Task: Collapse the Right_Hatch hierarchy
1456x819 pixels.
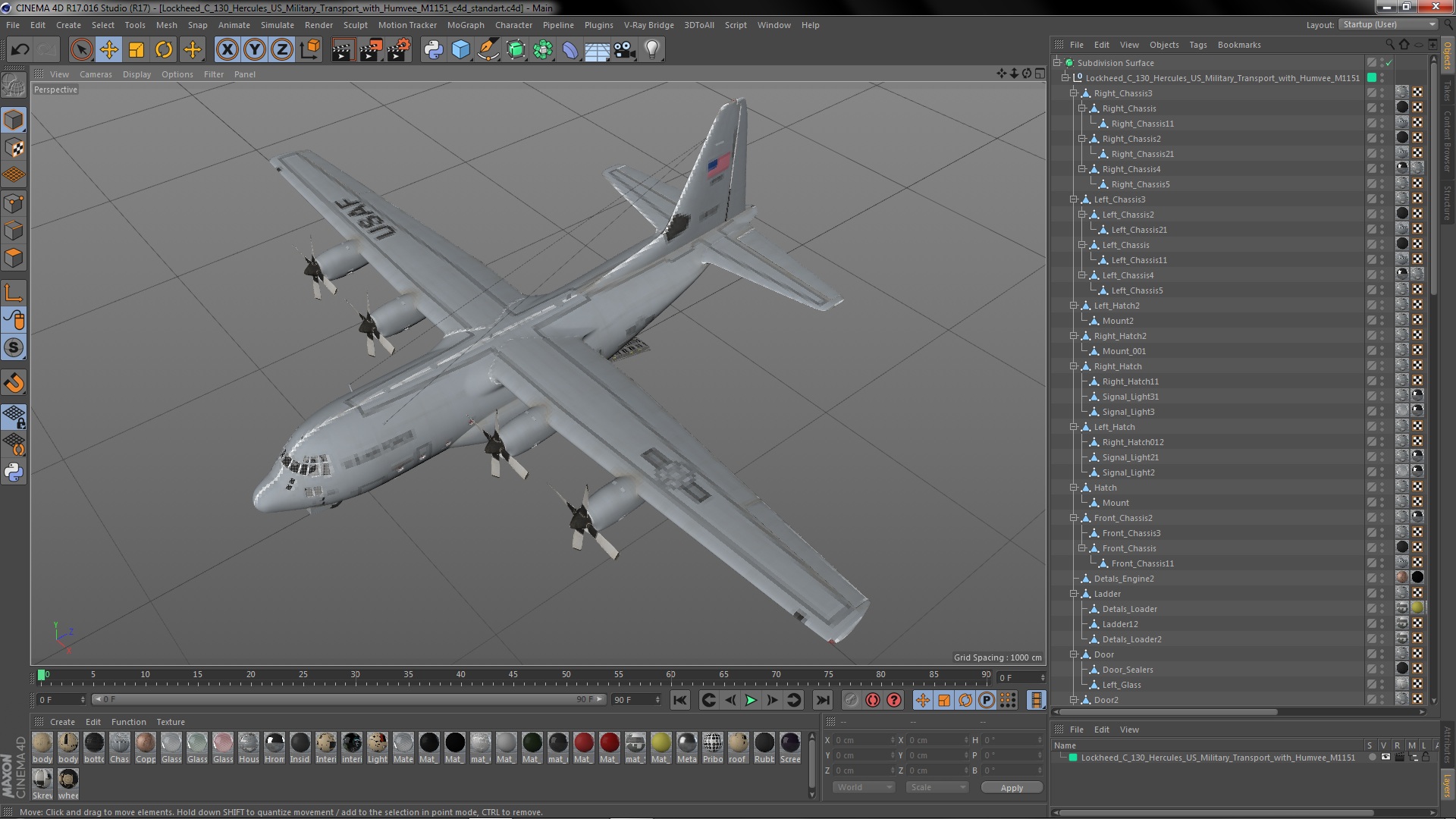Action: coord(1074,366)
